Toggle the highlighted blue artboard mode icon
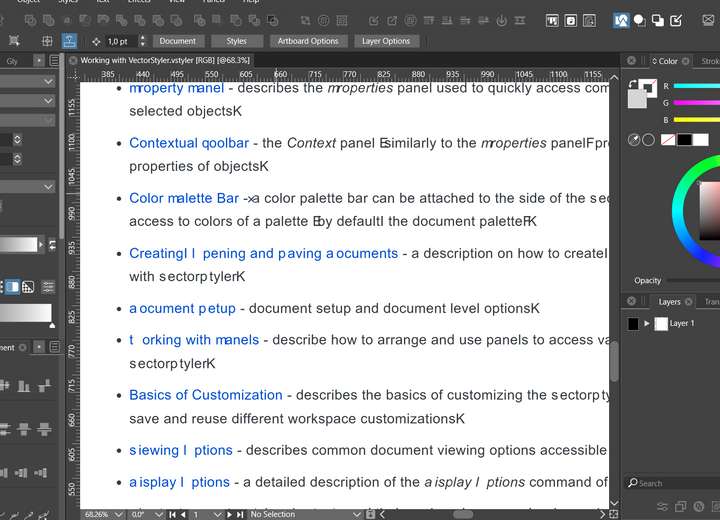 (69, 41)
